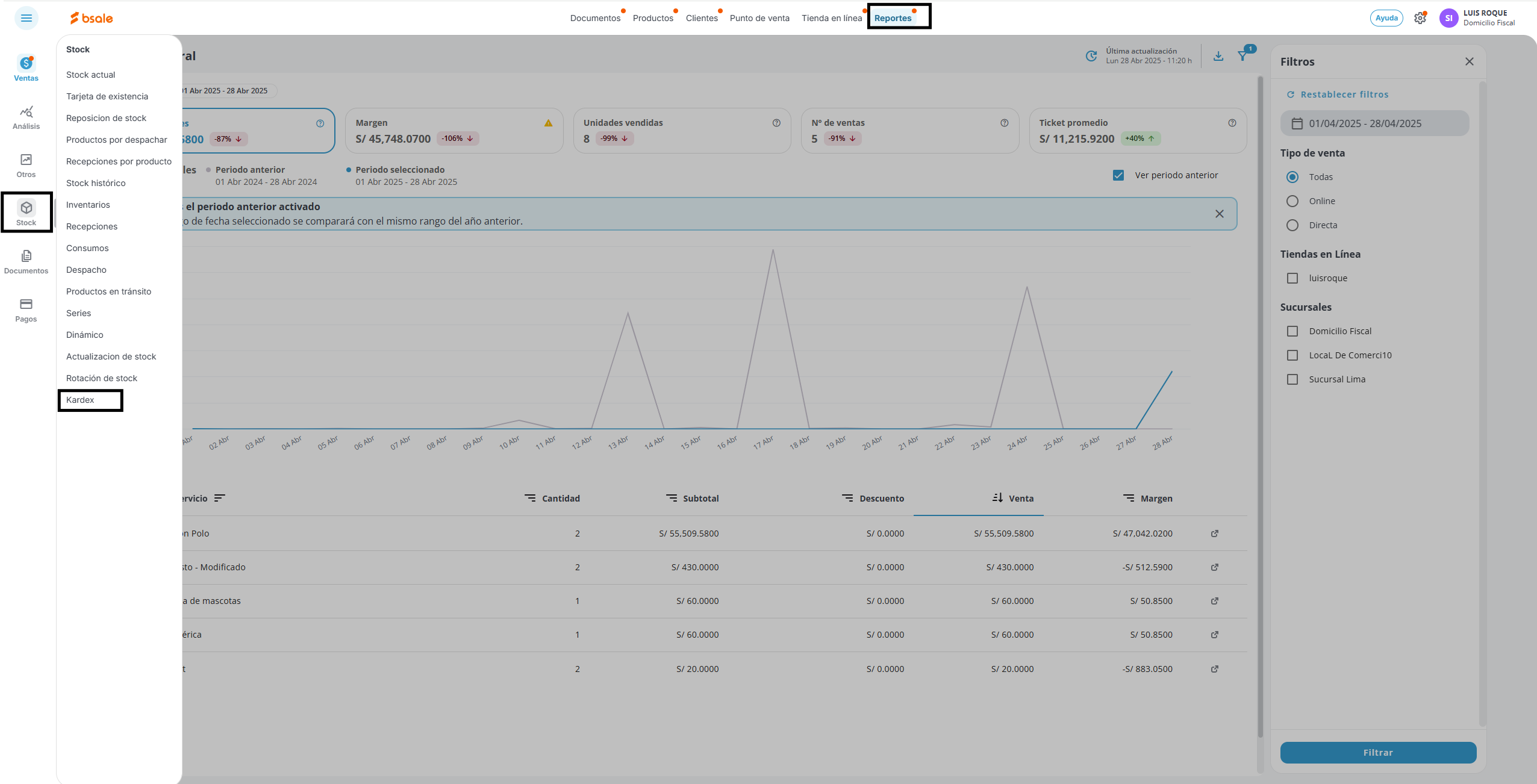
Task: Uncheck Ver periodo anterior checkbox
Action: pos(1118,175)
